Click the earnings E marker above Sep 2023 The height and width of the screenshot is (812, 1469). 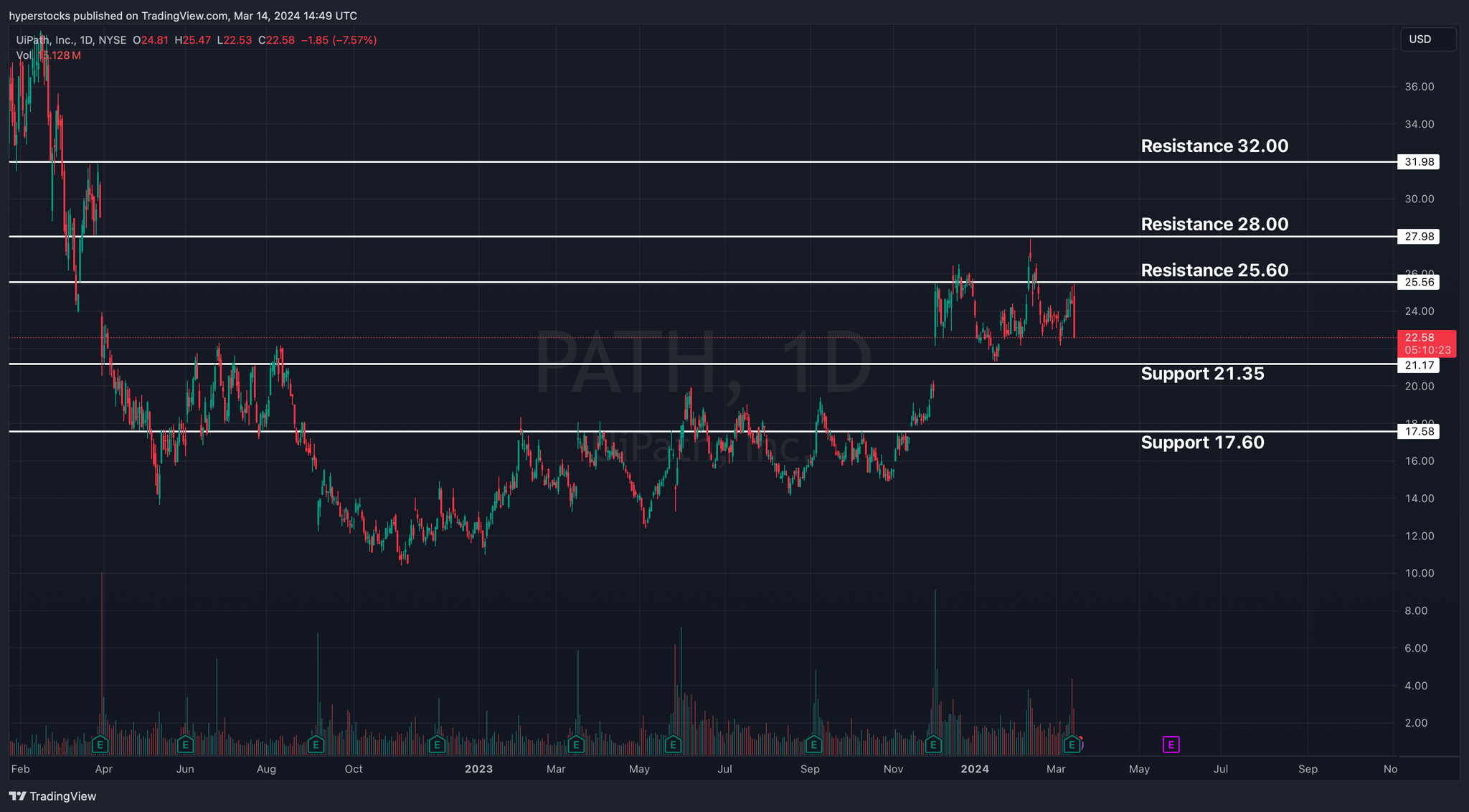pyautogui.click(x=813, y=745)
